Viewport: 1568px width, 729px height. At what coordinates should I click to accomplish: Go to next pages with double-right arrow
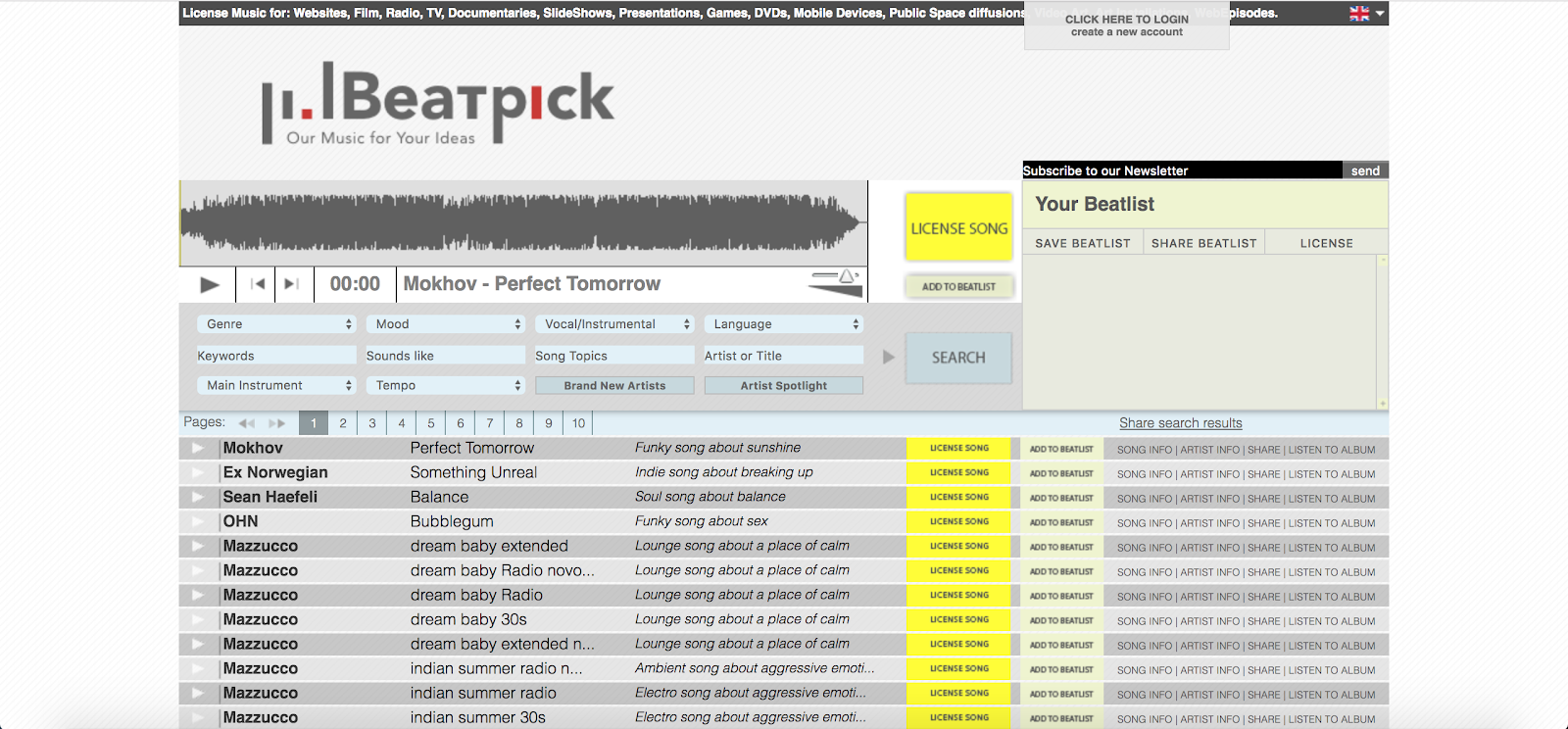tap(277, 423)
